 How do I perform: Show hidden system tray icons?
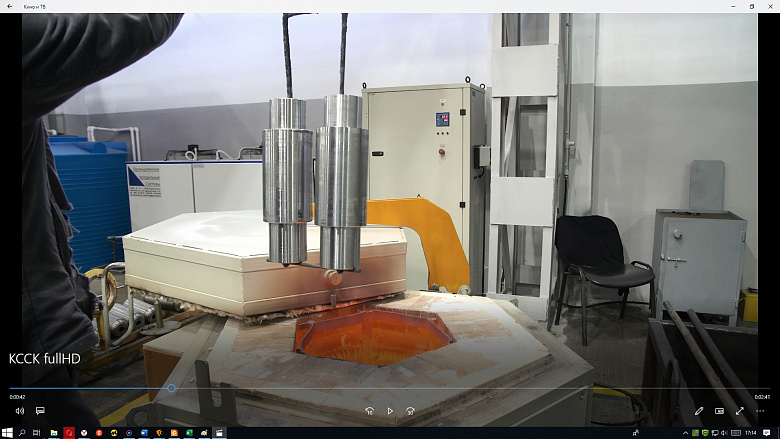(x=686, y=432)
